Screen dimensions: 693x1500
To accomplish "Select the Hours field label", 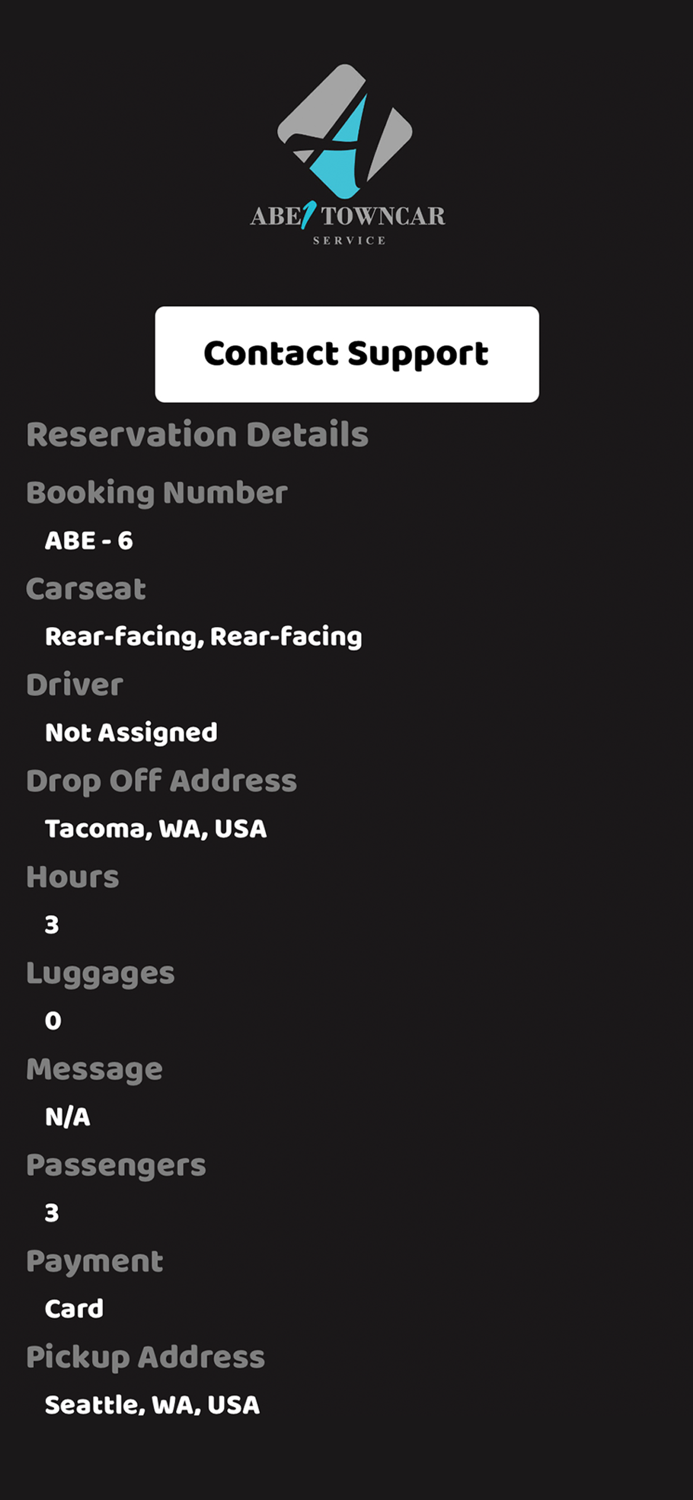I will click(x=72, y=876).
